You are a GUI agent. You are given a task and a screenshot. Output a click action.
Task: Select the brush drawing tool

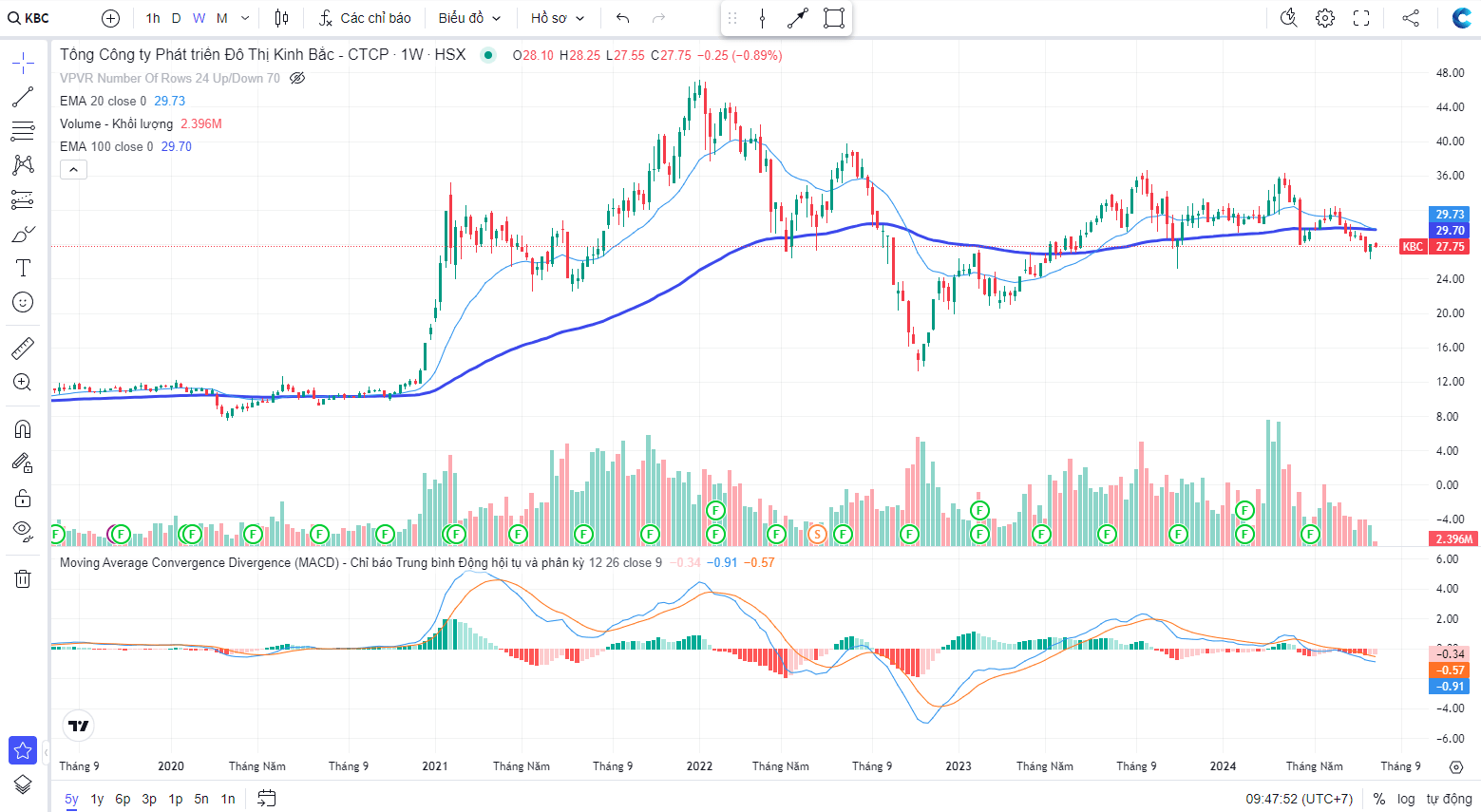(x=23, y=234)
